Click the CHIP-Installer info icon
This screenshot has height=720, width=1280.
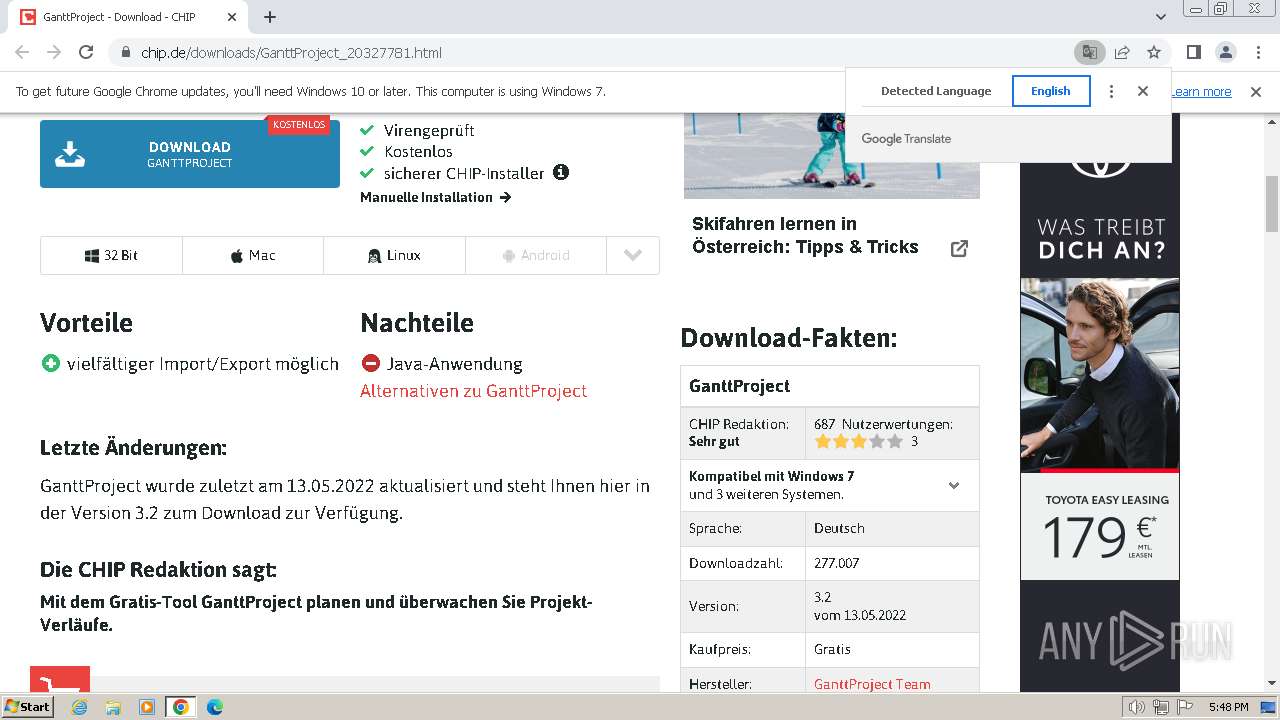[561, 172]
